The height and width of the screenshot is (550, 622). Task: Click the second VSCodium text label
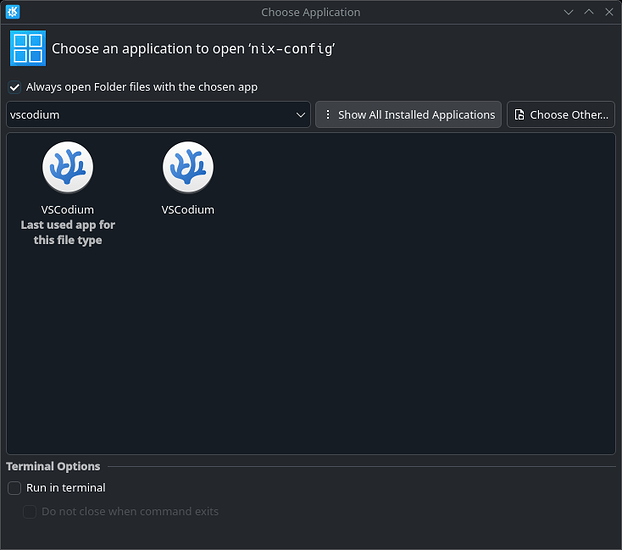(188, 210)
